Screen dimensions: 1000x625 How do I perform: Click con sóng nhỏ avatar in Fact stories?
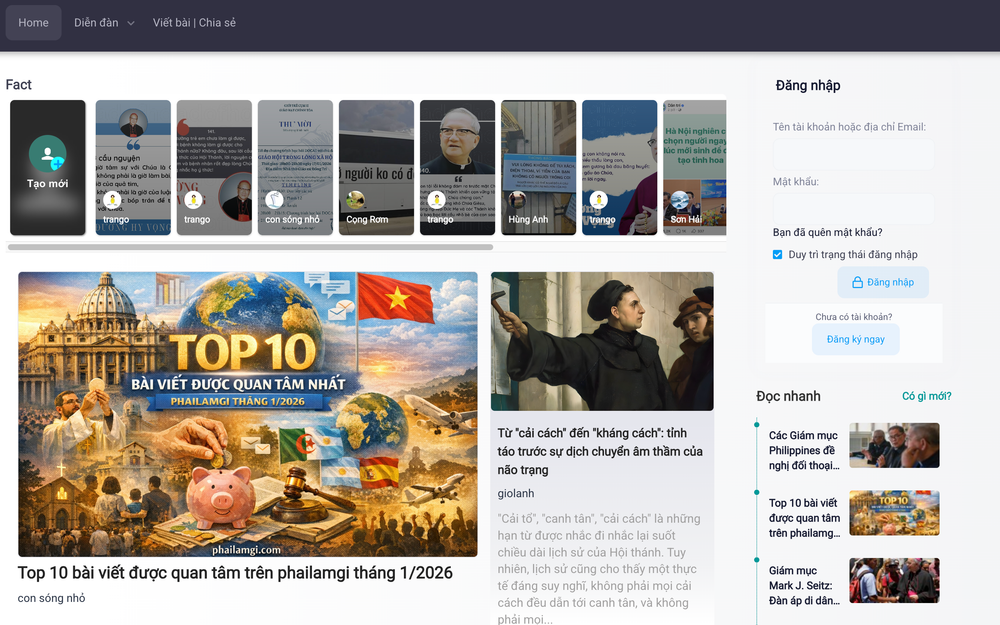coord(273,200)
